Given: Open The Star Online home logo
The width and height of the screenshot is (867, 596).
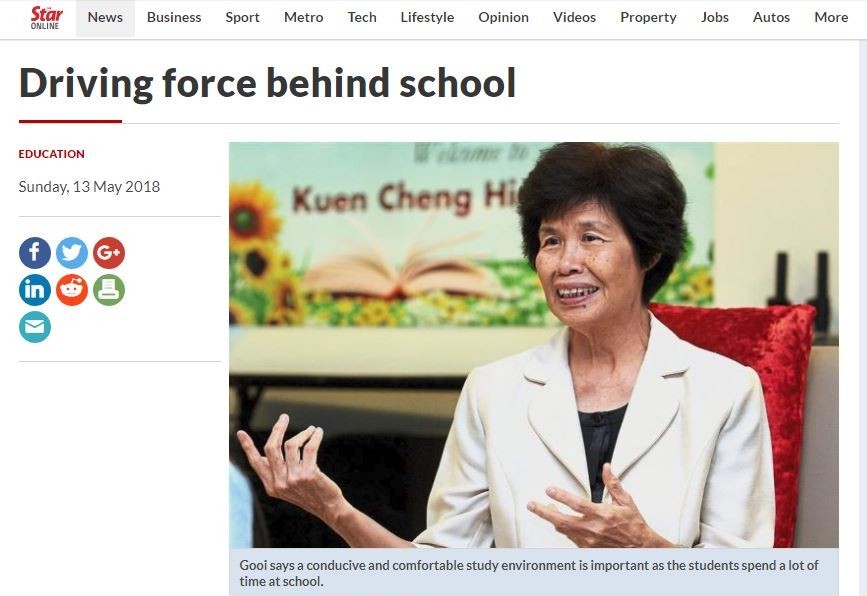Looking at the screenshot, I should pyautogui.click(x=46, y=18).
